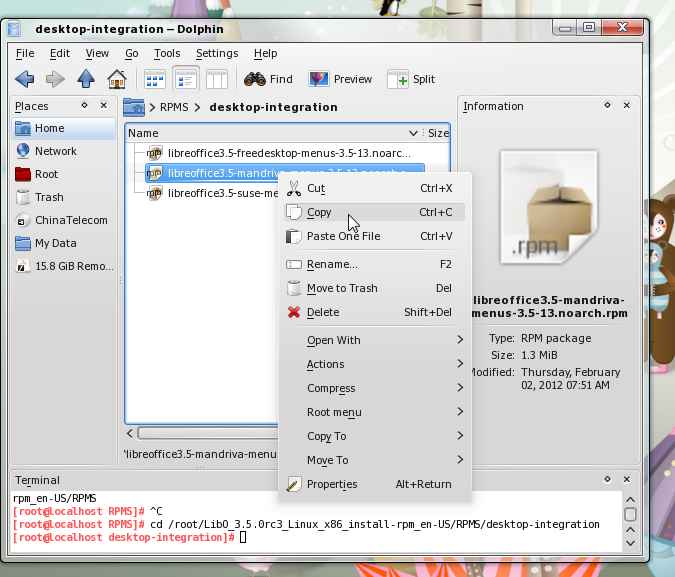This screenshot has height=577, width=675.
Task: Choose Paste One File
Action: (x=375, y=236)
